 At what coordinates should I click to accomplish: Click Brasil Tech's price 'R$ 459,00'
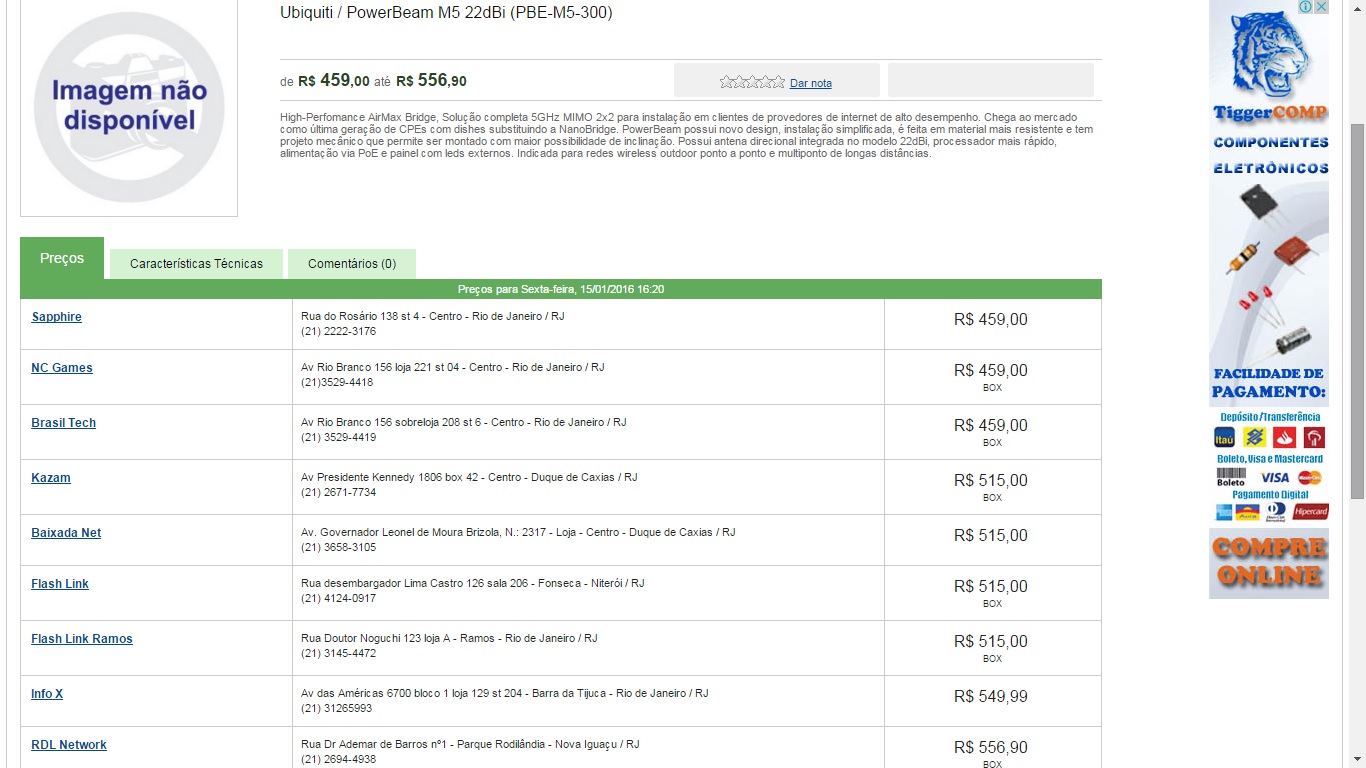[x=991, y=426]
